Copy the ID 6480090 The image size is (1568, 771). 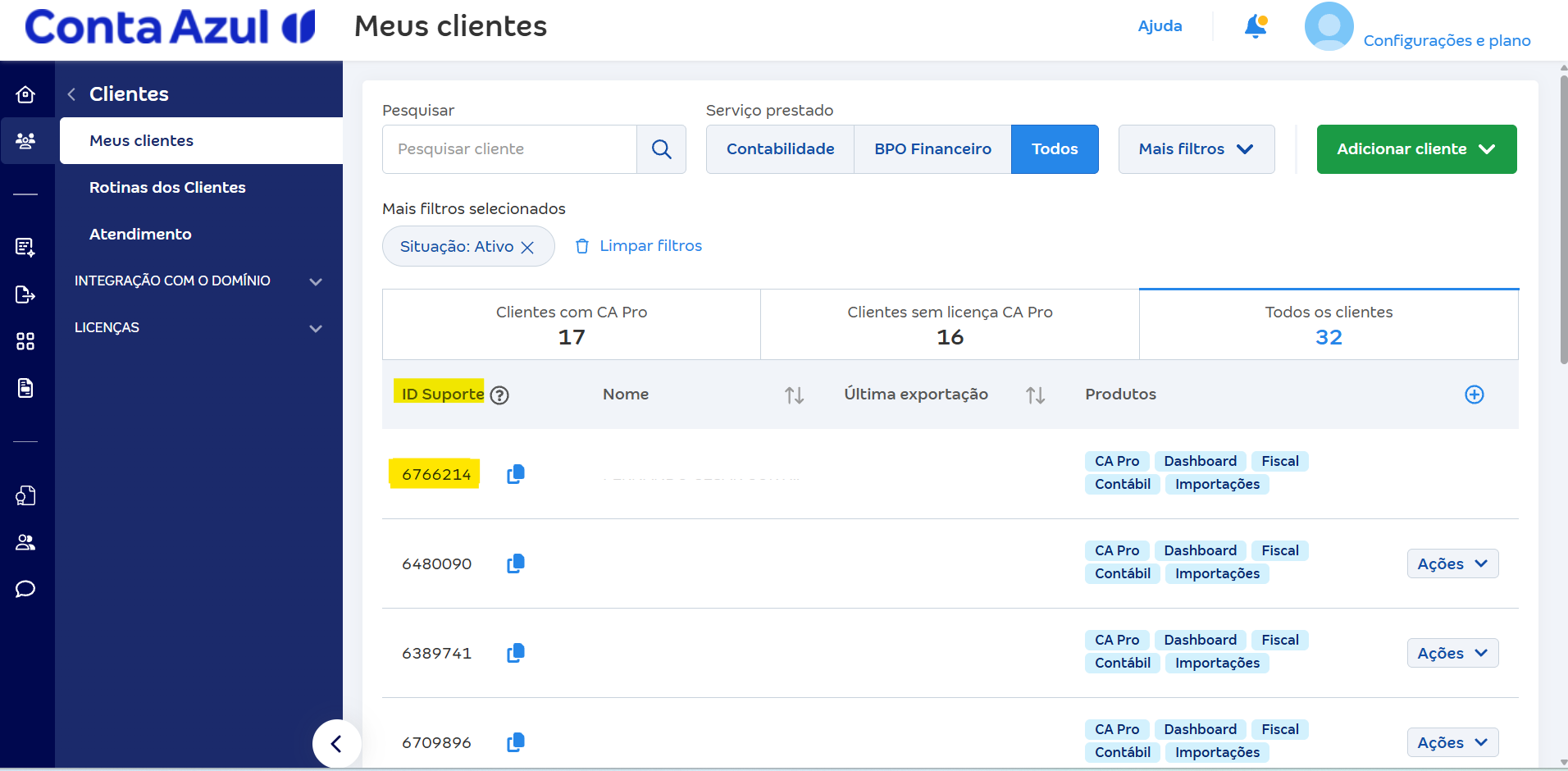(516, 563)
